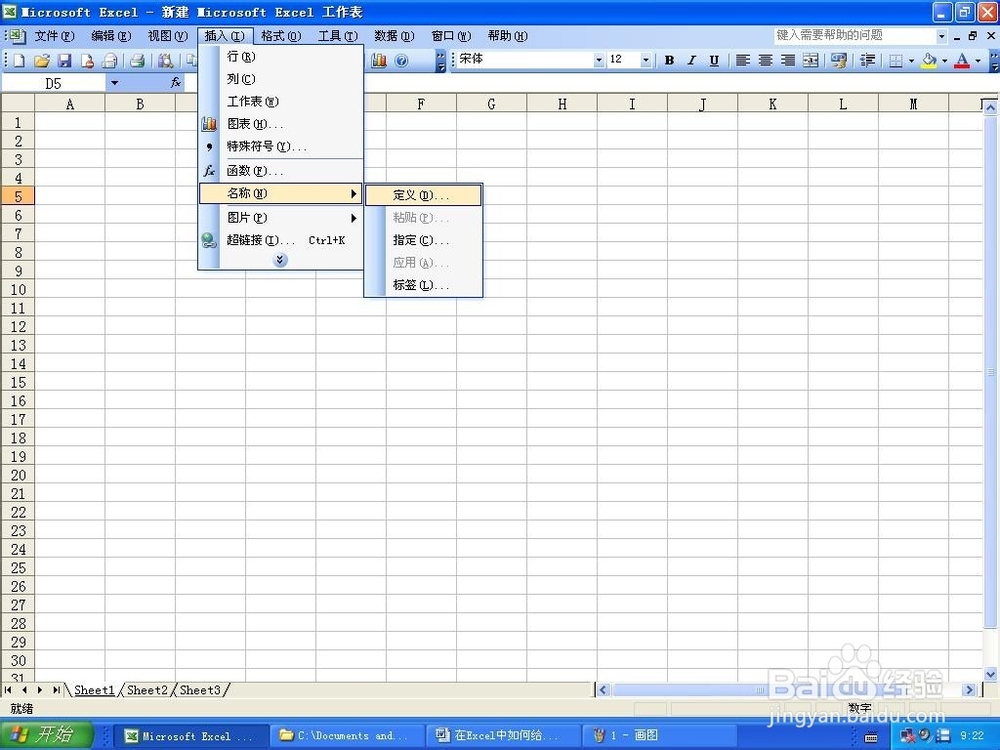This screenshot has width=1000, height=750.
Task: Open the 窗口(W) menu
Action: [451, 36]
